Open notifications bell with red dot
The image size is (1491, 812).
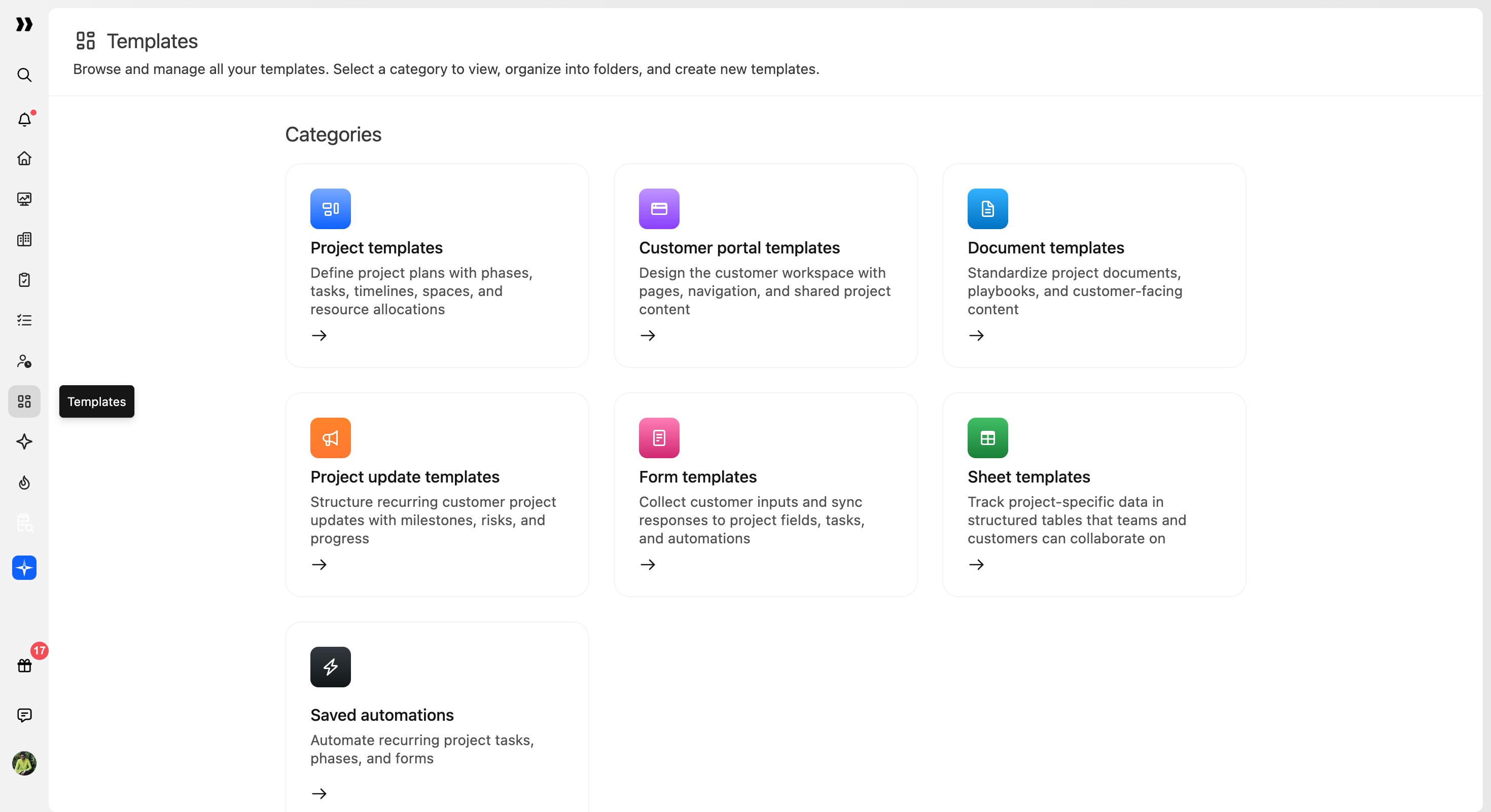click(24, 119)
